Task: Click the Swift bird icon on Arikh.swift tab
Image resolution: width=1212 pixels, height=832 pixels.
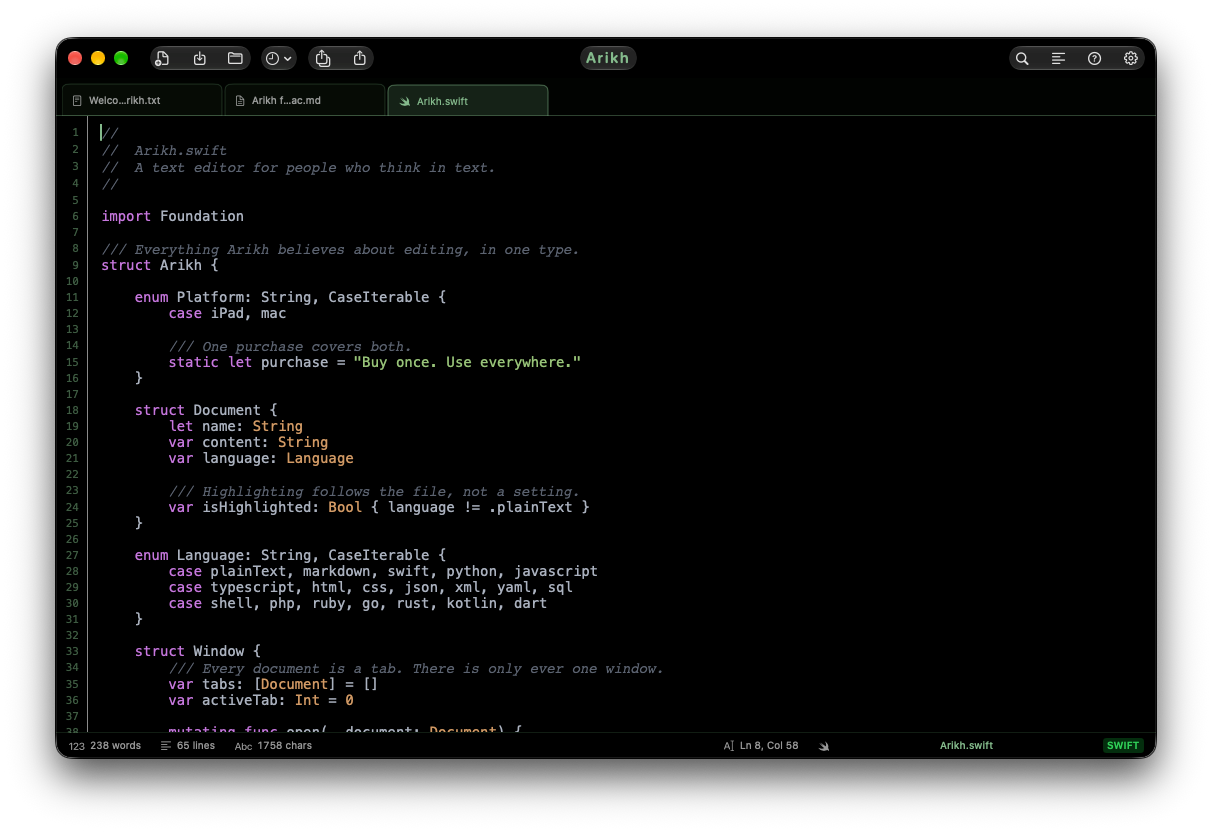Action: pyautogui.click(x=405, y=101)
